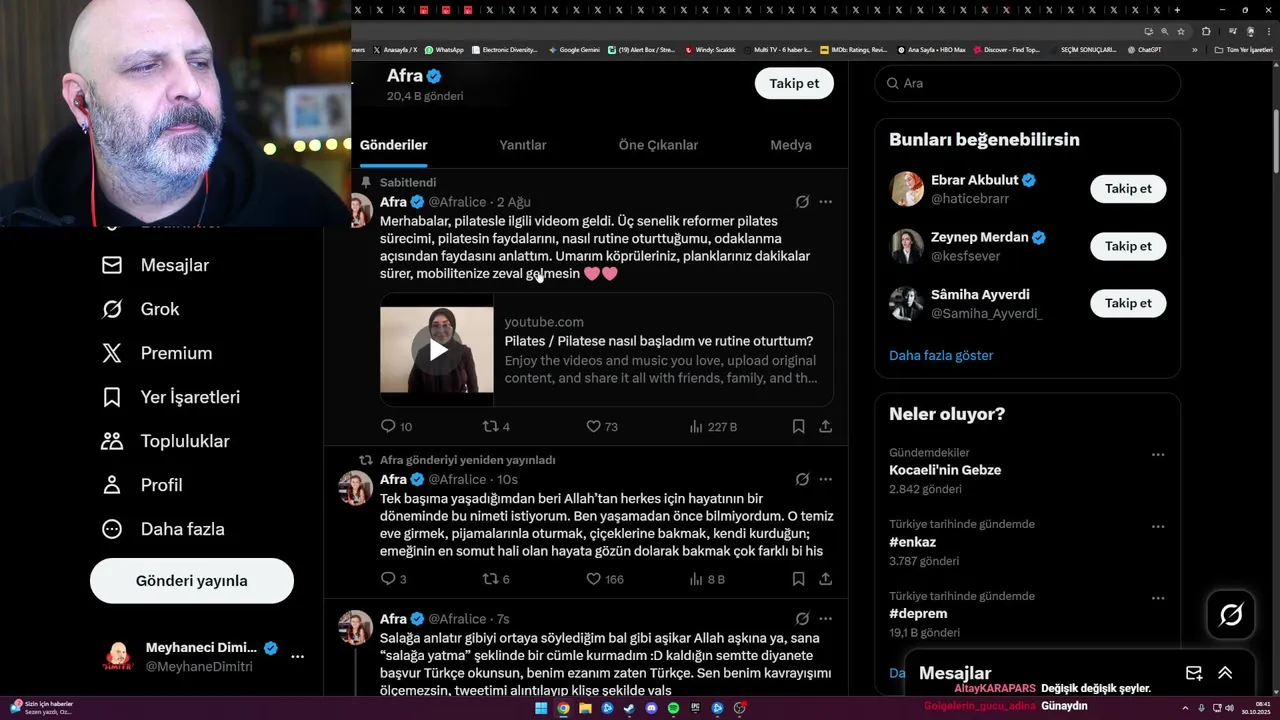Share the post with 166 likes
1280x720 pixels.
[x=825, y=579]
